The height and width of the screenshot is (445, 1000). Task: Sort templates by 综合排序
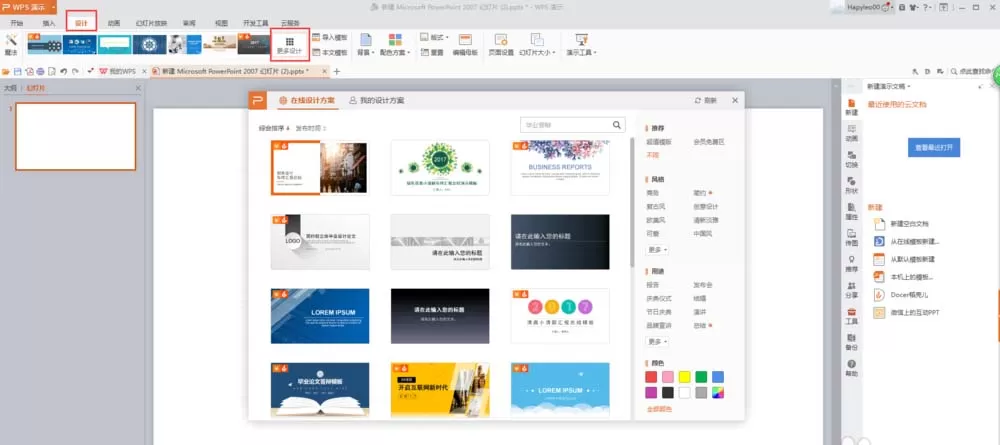[x=274, y=128]
